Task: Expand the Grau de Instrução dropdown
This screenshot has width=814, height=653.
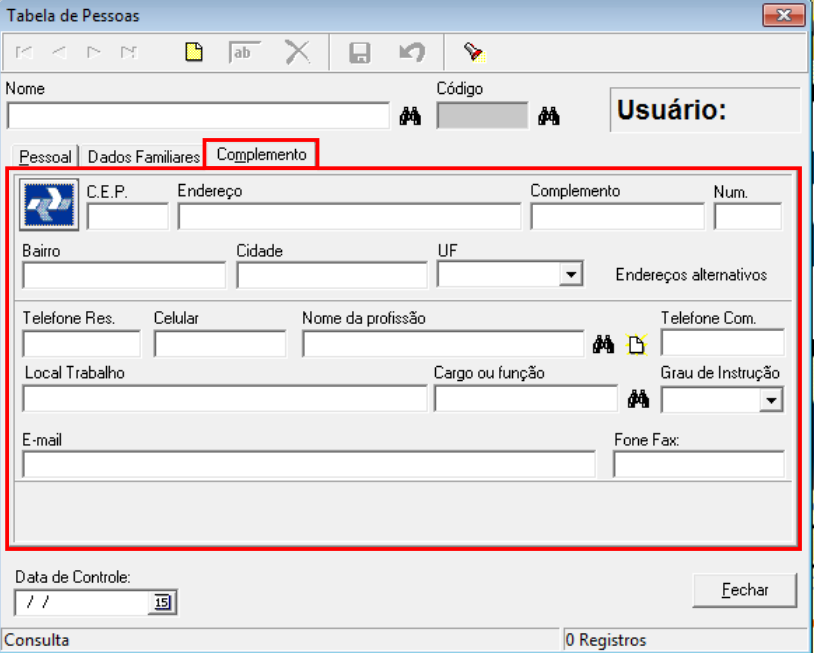Action: pos(771,400)
